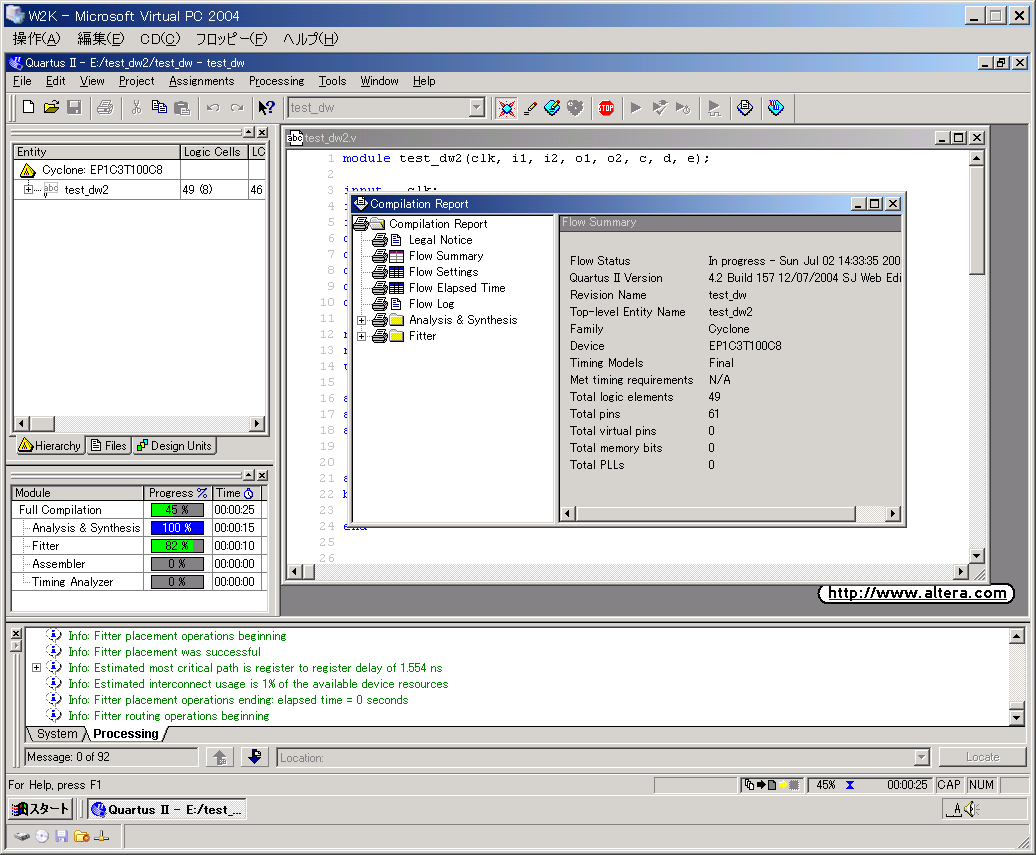Click the Full Compilation progress bar
Image resolution: width=1036 pixels, height=855 pixels.
point(177,510)
